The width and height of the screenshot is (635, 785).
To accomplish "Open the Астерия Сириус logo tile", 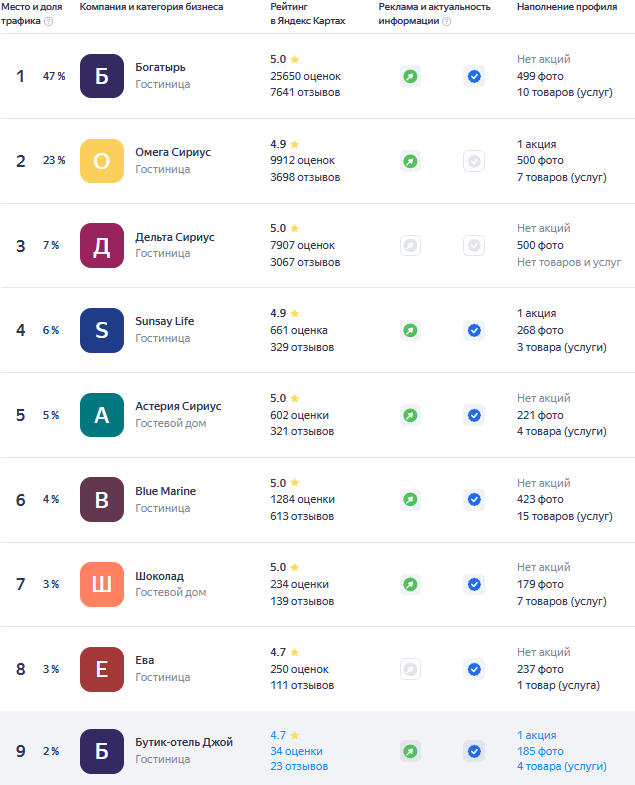I will click(x=102, y=415).
